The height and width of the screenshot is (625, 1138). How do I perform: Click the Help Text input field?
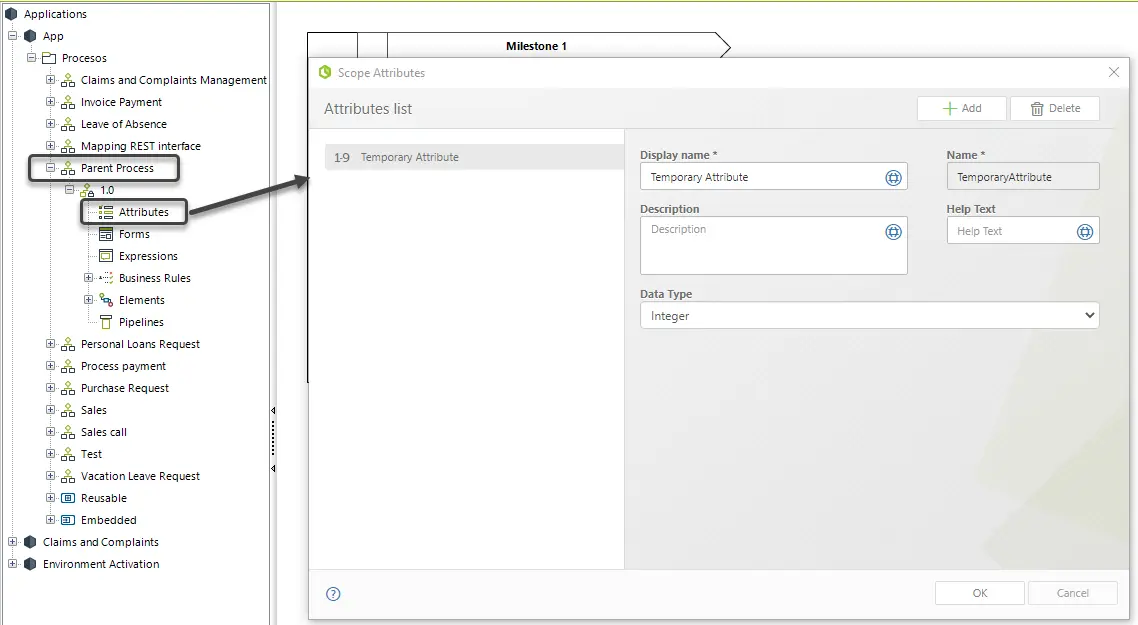(1023, 231)
